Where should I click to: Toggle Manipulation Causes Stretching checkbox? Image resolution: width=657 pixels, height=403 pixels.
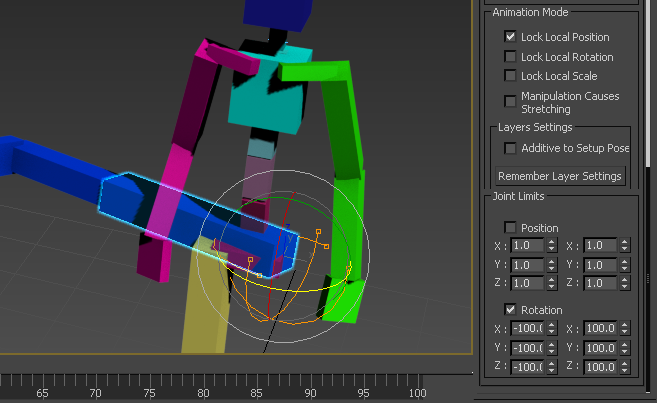pos(510,101)
